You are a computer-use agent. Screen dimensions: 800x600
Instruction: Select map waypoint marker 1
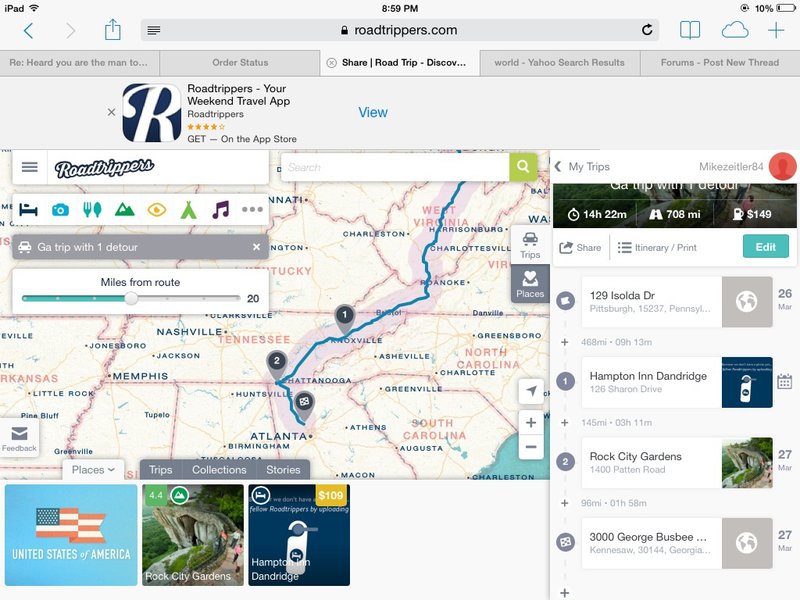point(344,318)
